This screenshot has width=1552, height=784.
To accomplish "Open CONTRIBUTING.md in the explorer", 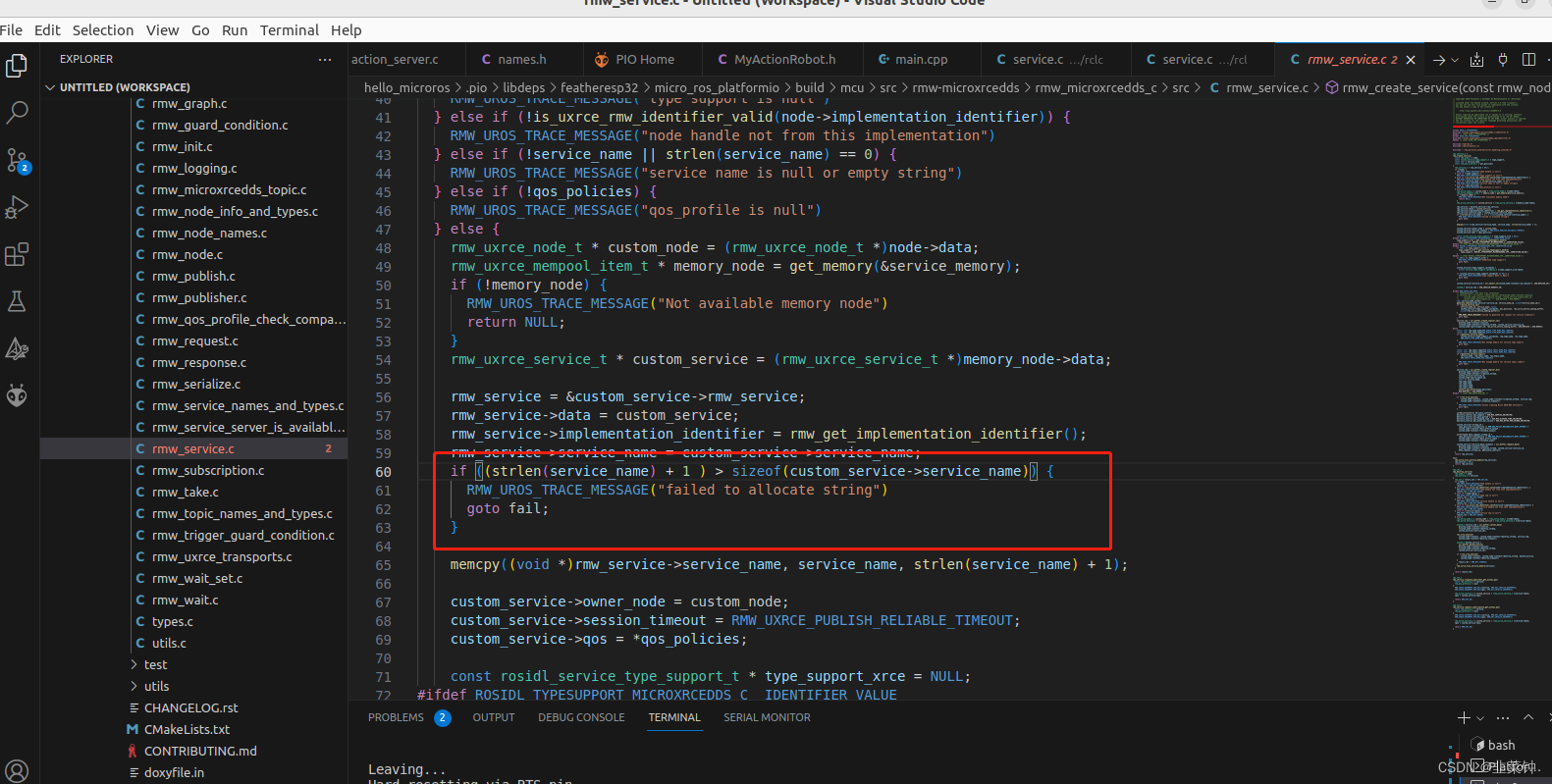I will tap(200, 752).
